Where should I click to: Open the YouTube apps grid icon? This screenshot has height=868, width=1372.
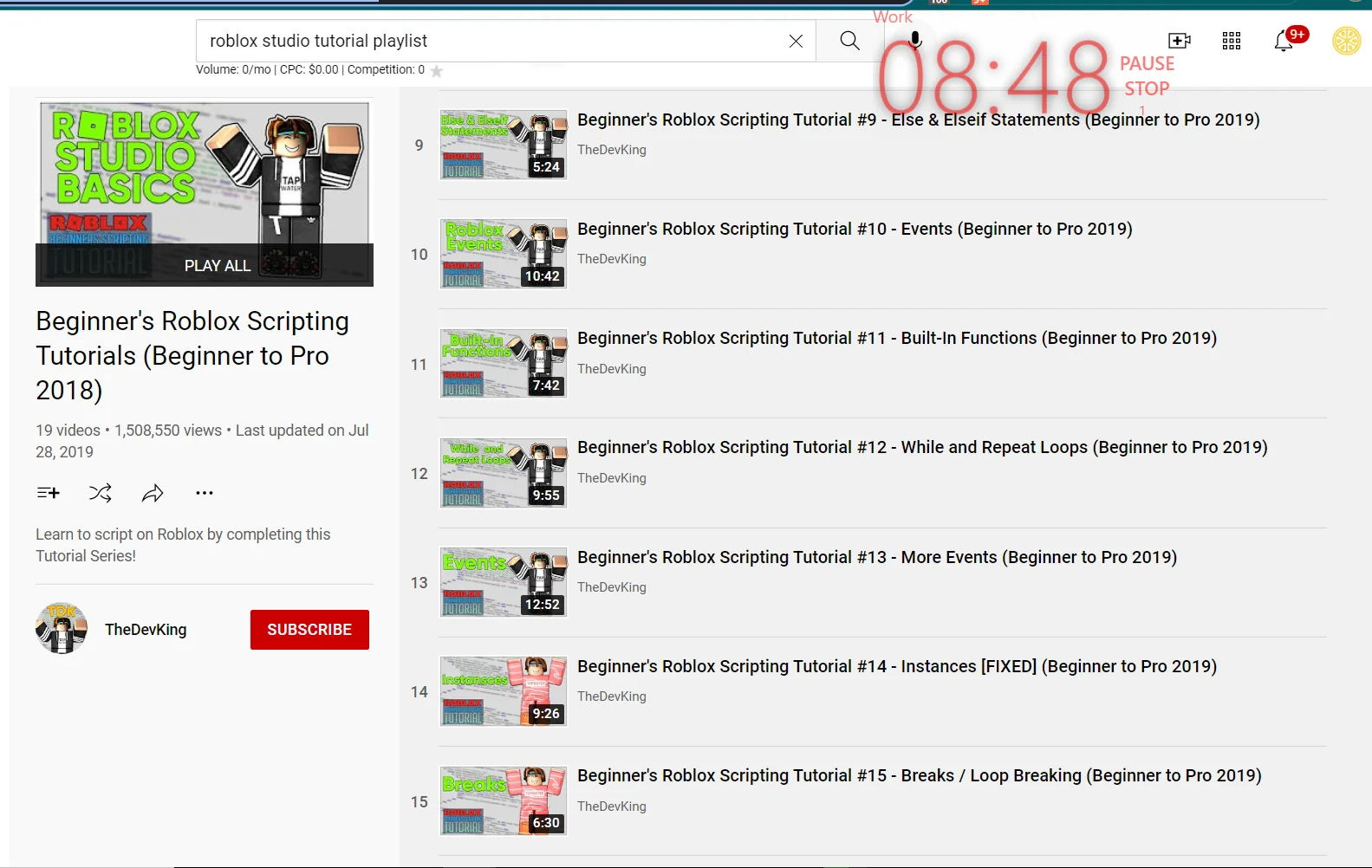[1232, 41]
